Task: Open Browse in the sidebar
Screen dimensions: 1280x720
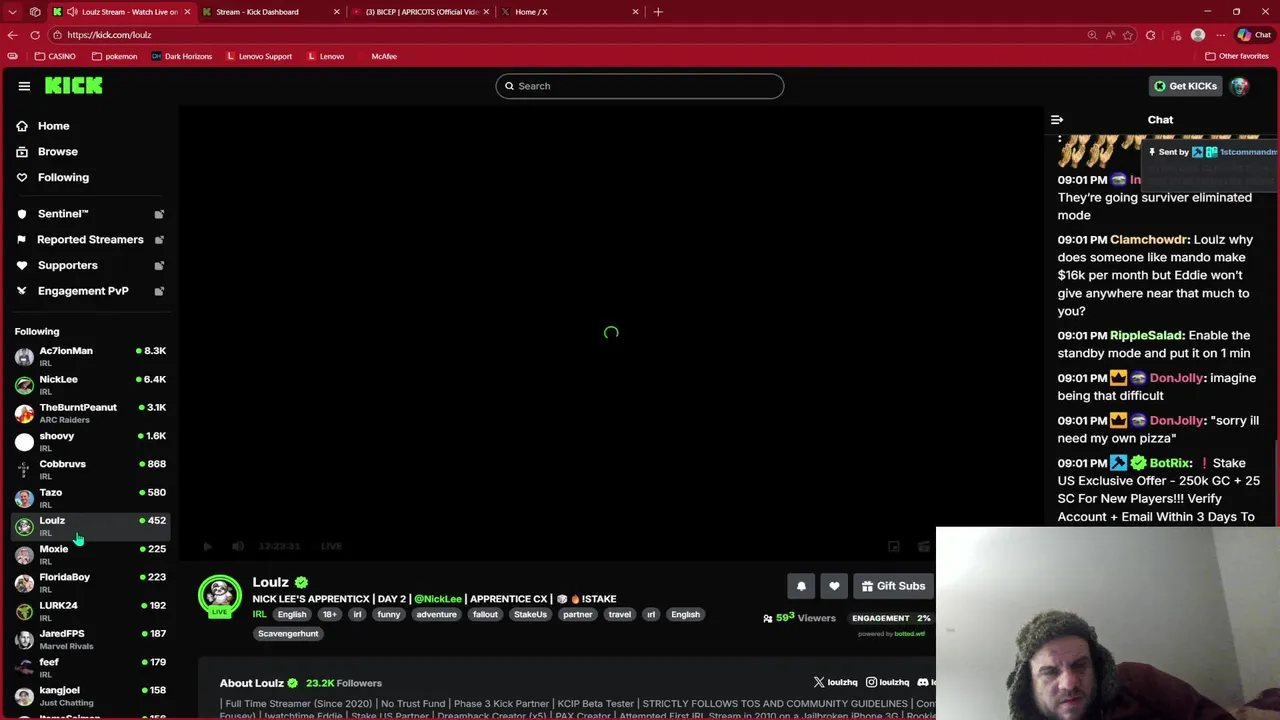Action: click(x=57, y=152)
